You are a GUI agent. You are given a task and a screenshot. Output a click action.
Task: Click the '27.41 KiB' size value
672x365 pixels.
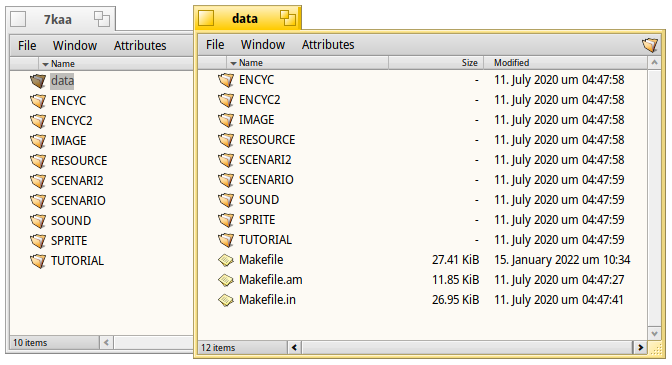click(455, 260)
